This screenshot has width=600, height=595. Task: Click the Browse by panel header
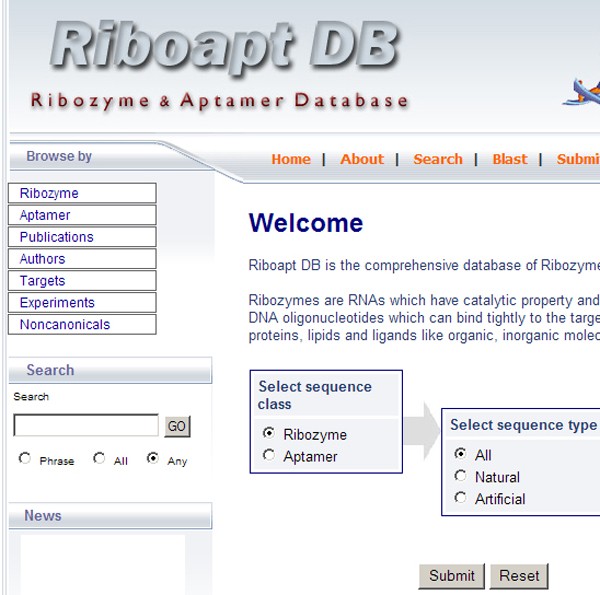[x=59, y=156]
